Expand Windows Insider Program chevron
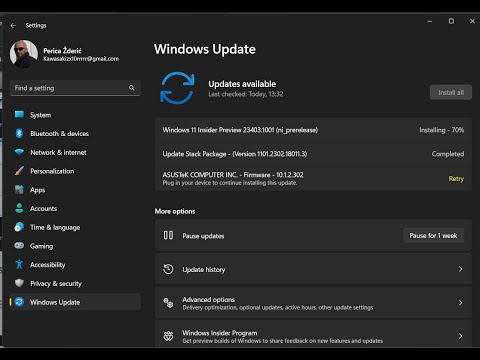 click(x=460, y=336)
